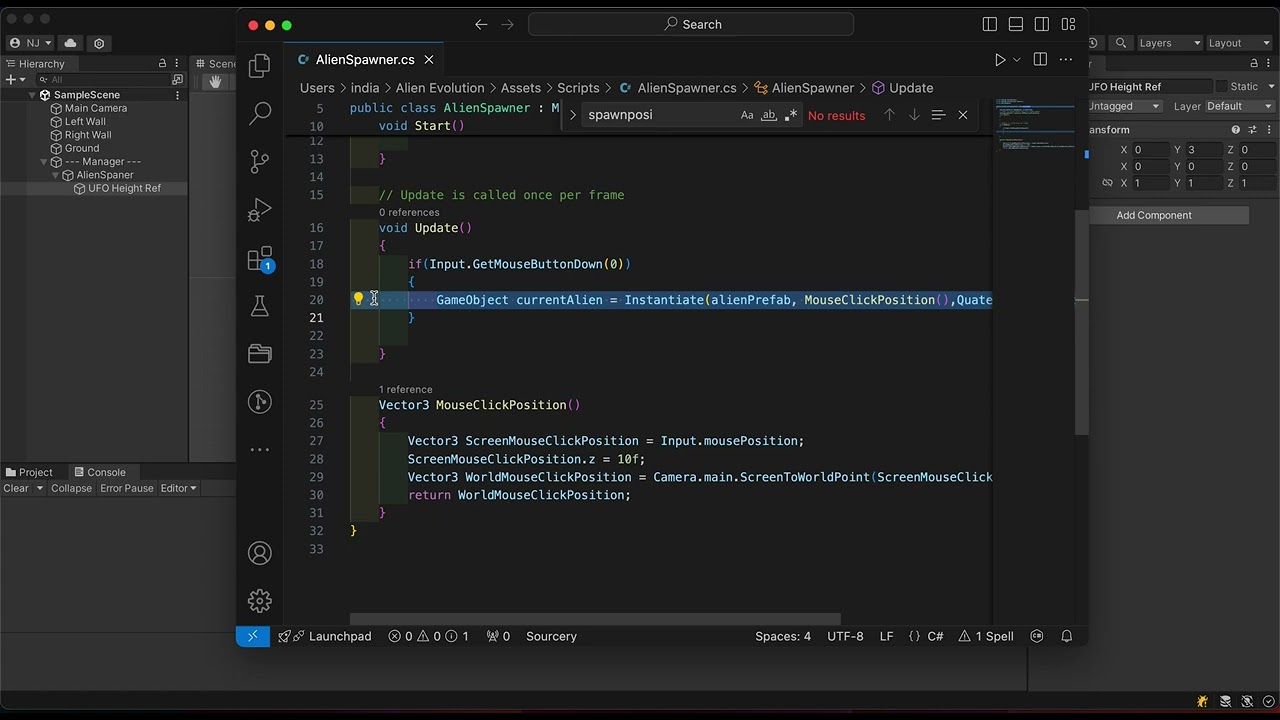The width and height of the screenshot is (1280, 720).
Task: Run the AlienSpawner.cs file with play button
Action: pyautogui.click(x=999, y=60)
